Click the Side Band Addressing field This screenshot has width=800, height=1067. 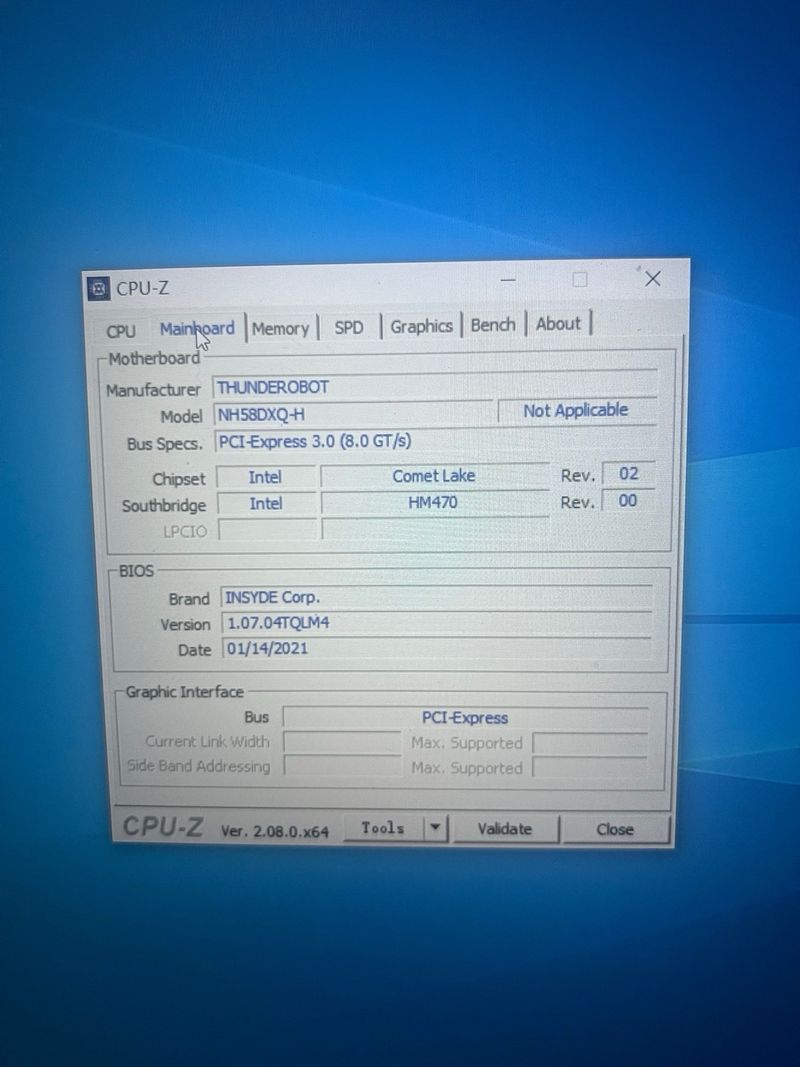(342, 766)
